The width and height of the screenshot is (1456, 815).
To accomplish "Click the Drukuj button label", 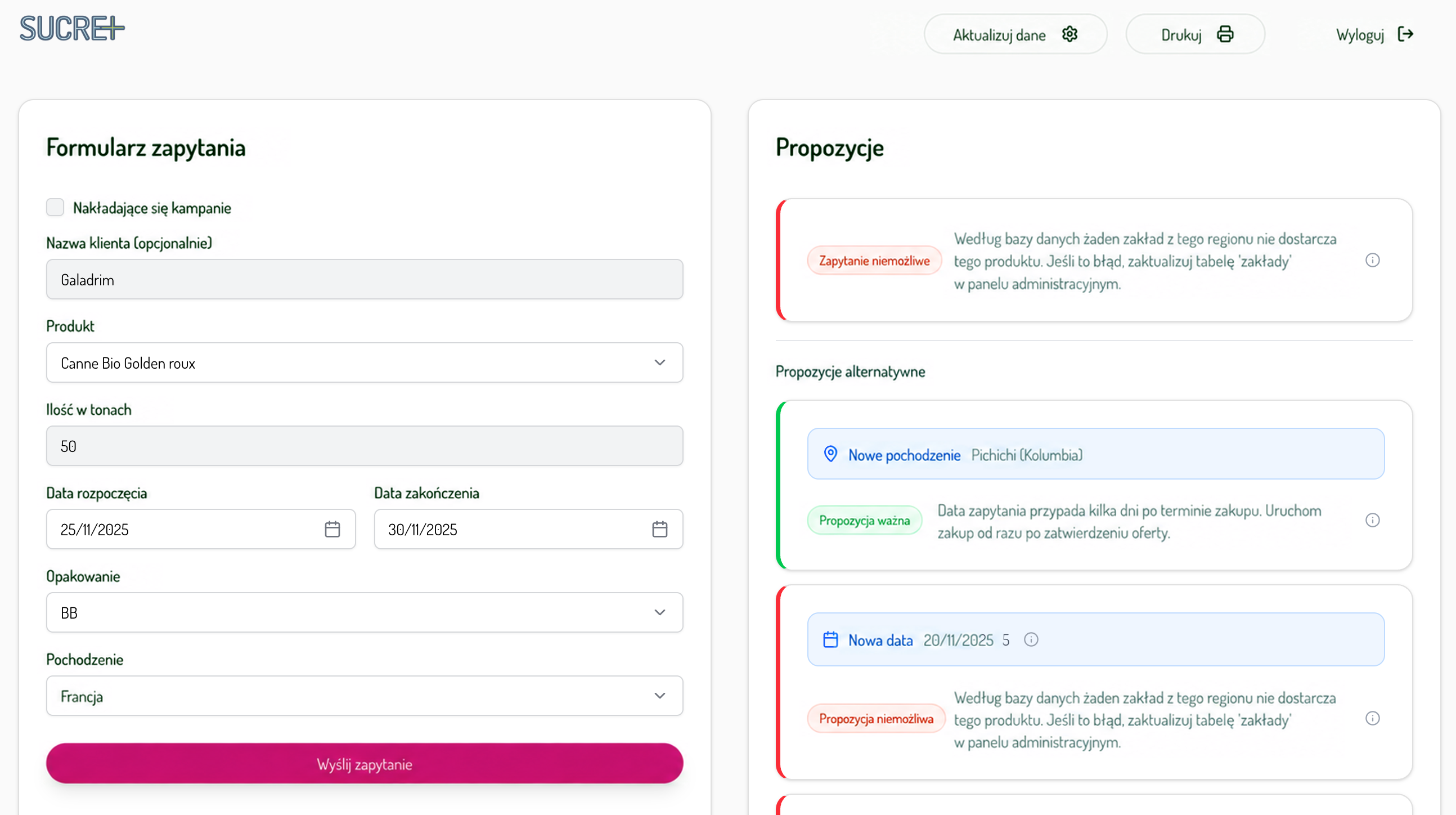I will coord(1181,35).
